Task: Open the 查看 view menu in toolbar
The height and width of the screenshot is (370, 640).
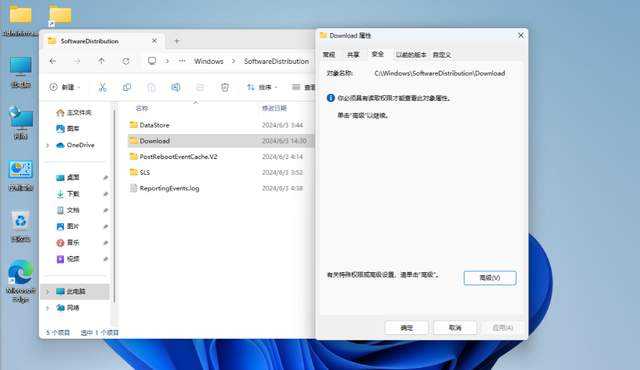Action: [x=304, y=87]
